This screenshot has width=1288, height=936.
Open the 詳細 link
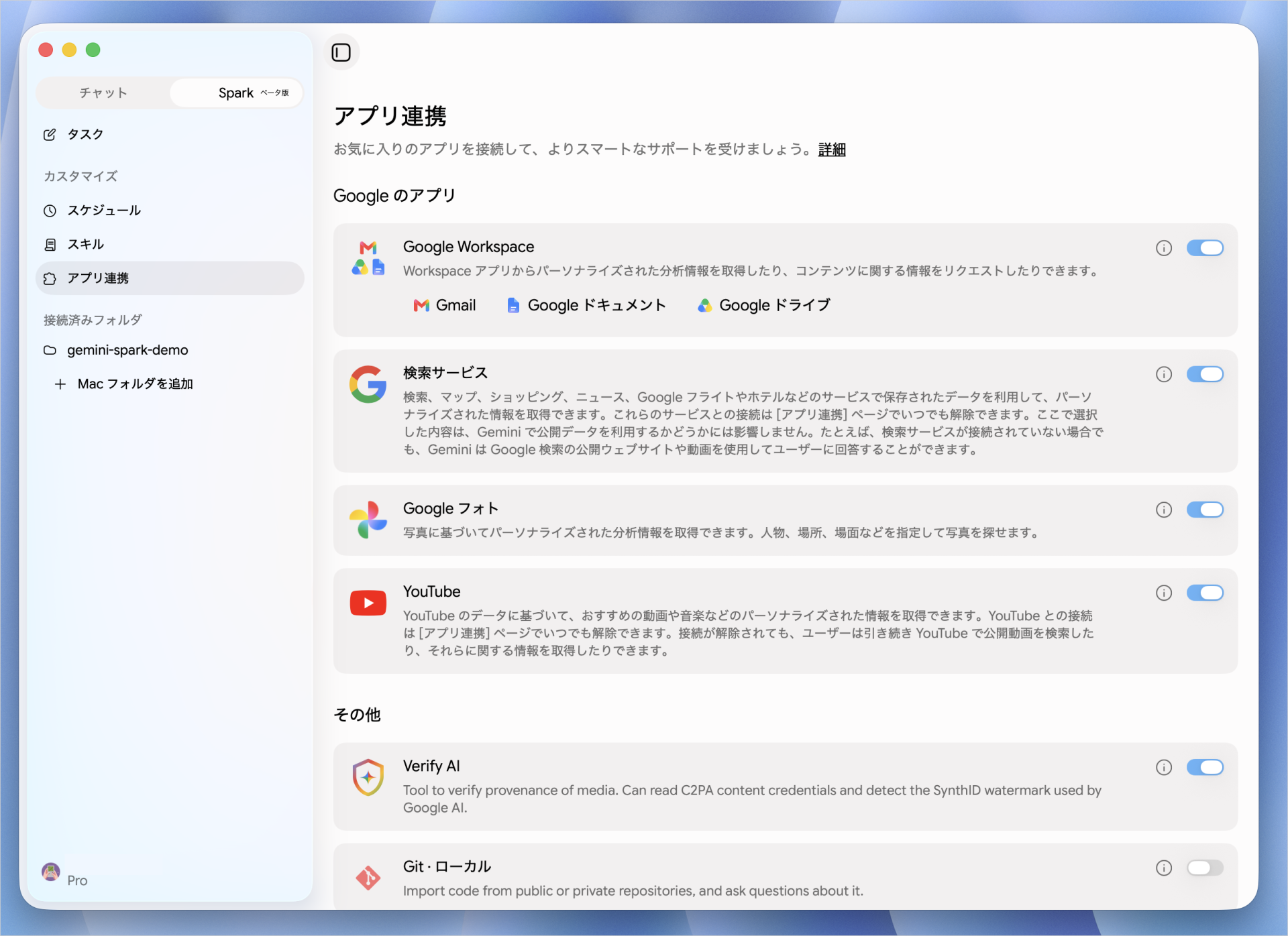[x=832, y=150]
